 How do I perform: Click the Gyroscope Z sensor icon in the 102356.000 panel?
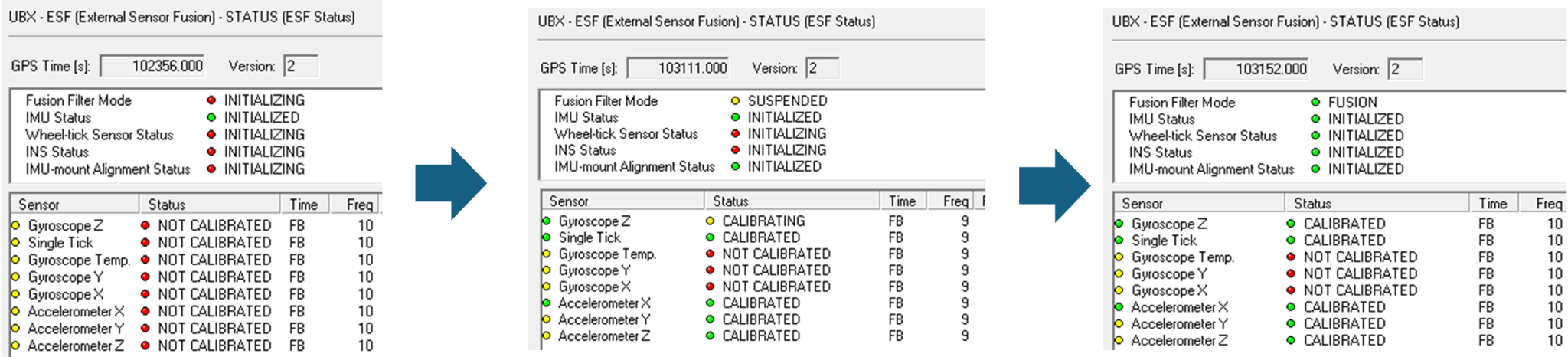point(15,225)
